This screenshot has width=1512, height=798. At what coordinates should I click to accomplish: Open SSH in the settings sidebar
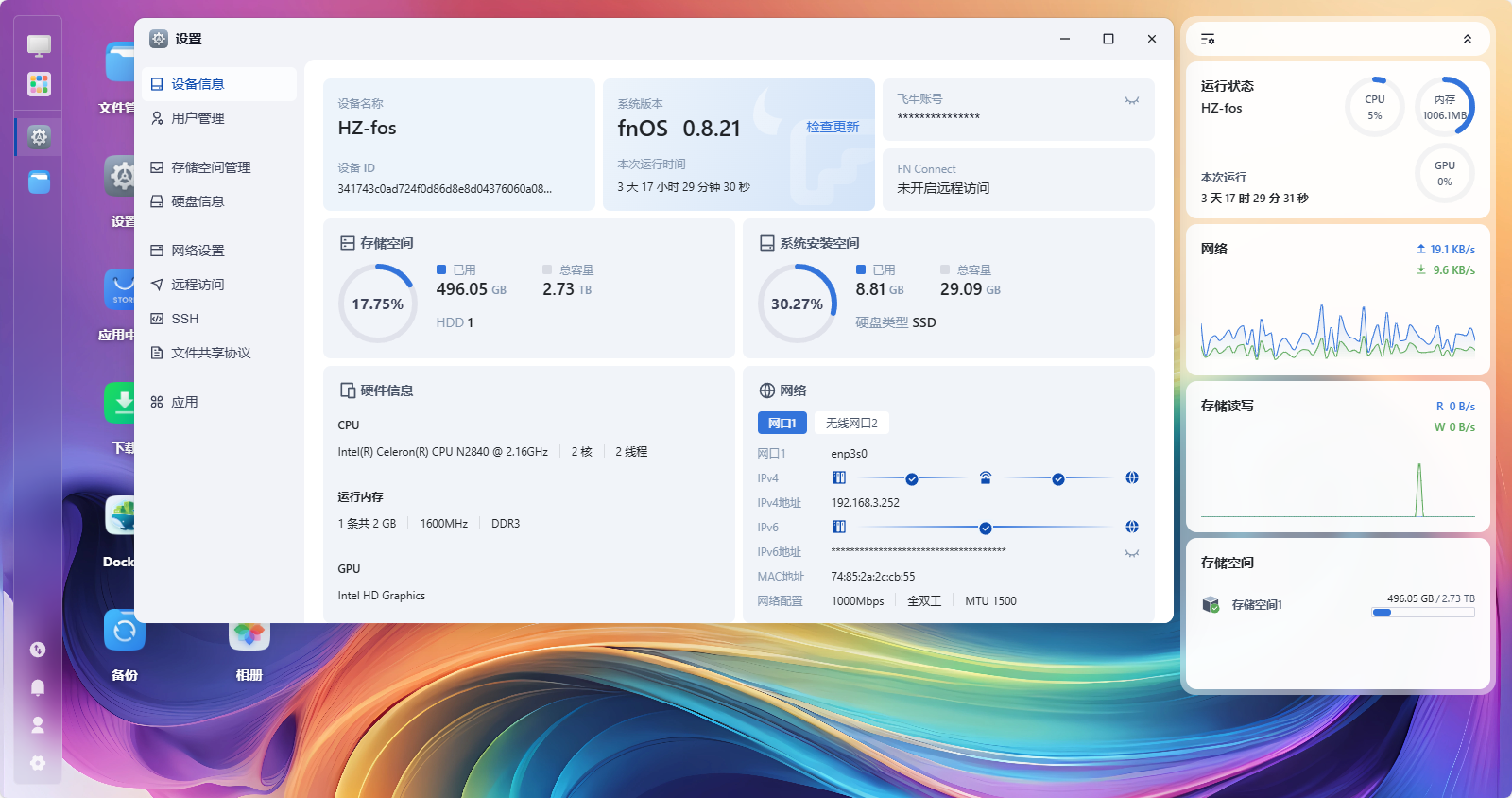(x=219, y=319)
